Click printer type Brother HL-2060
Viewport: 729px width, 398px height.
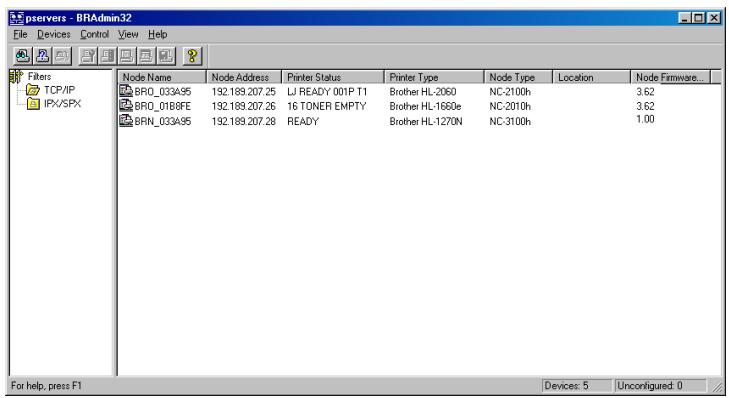423,92
